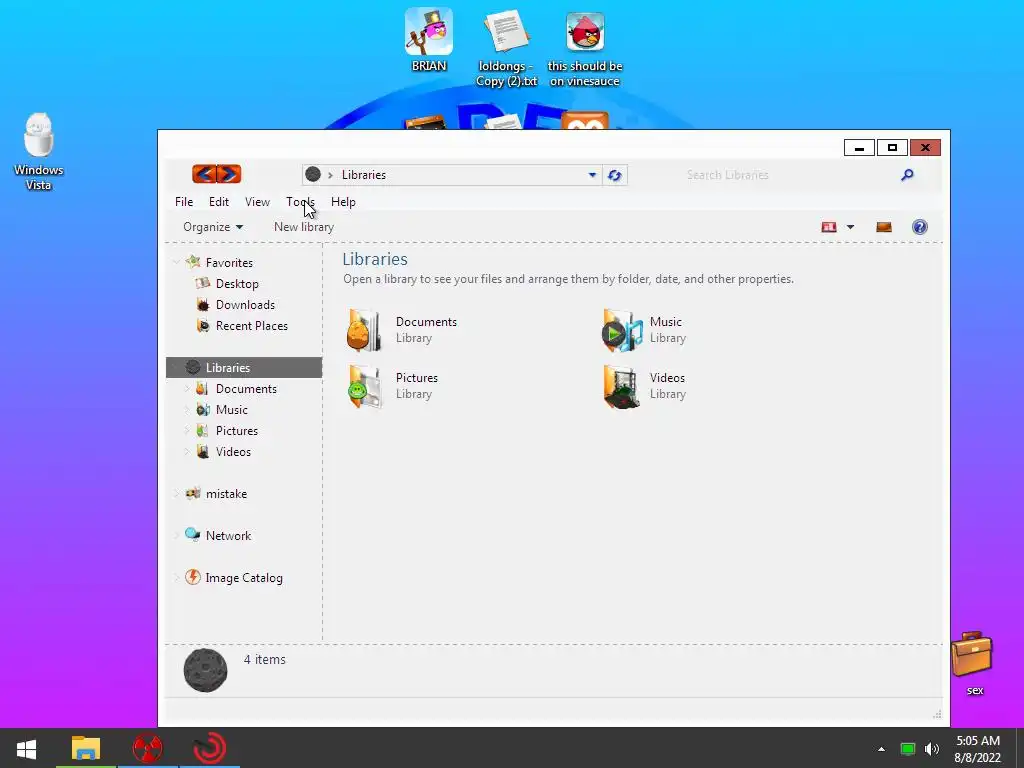Expand the Documents sidebar node arrow
Viewport: 1024px width, 768px height.
point(187,389)
